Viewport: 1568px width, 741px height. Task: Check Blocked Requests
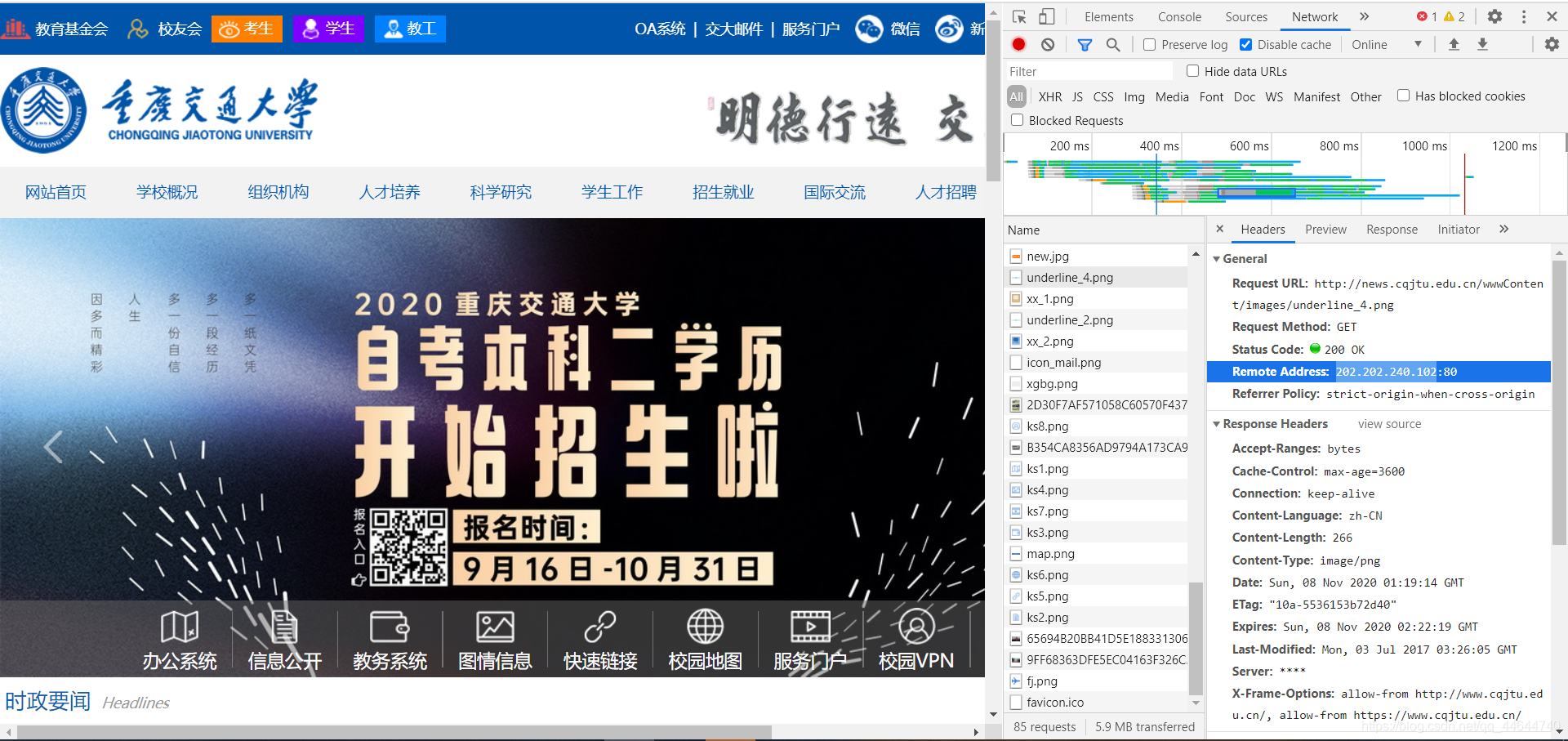[x=1017, y=120]
